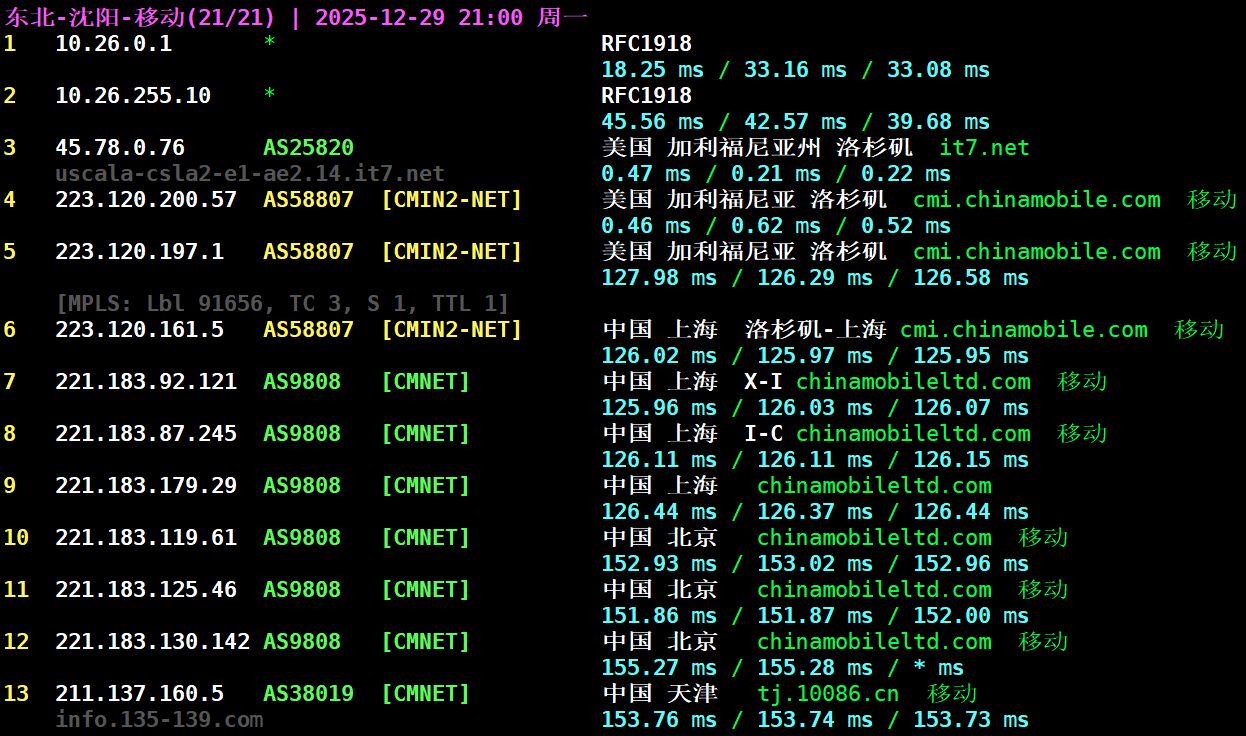Click the it7.net domain in green

[x=984, y=148]
